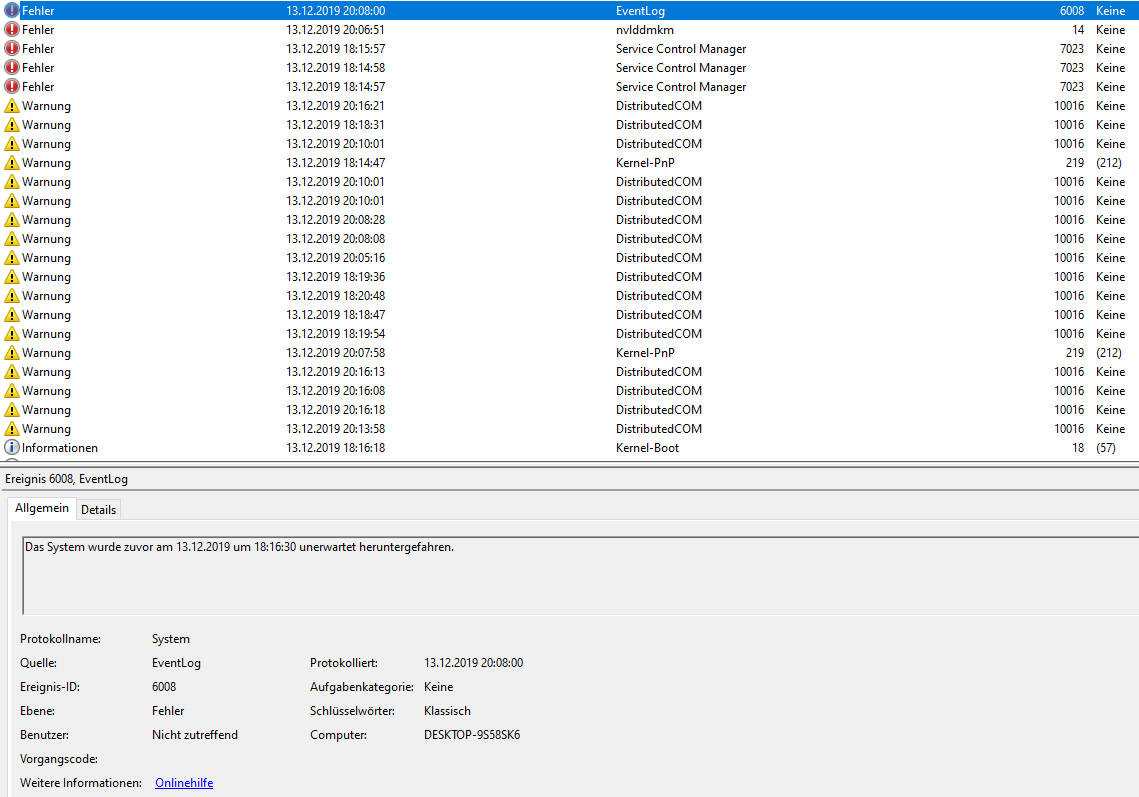Select the Fehler row from EventLog 20:08:00
1139x797 pixels.
[570, 10]
